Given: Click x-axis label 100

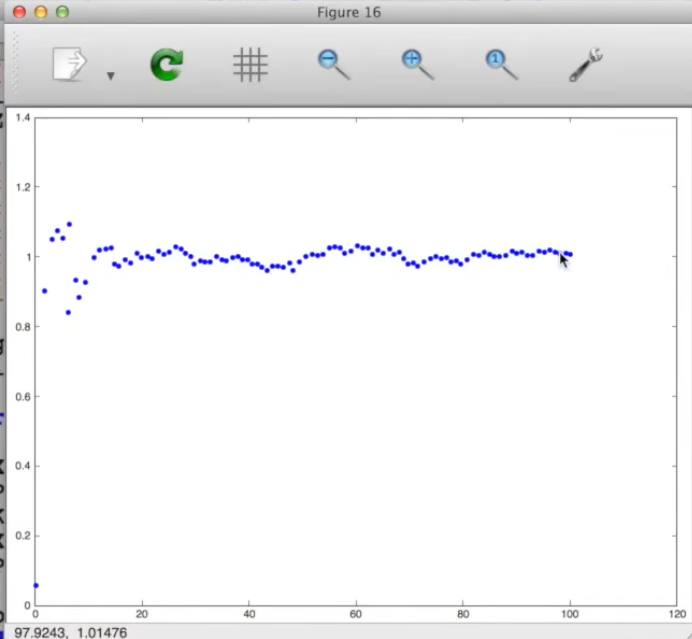Looking at the screenshot, I should [x=570, y=614].
